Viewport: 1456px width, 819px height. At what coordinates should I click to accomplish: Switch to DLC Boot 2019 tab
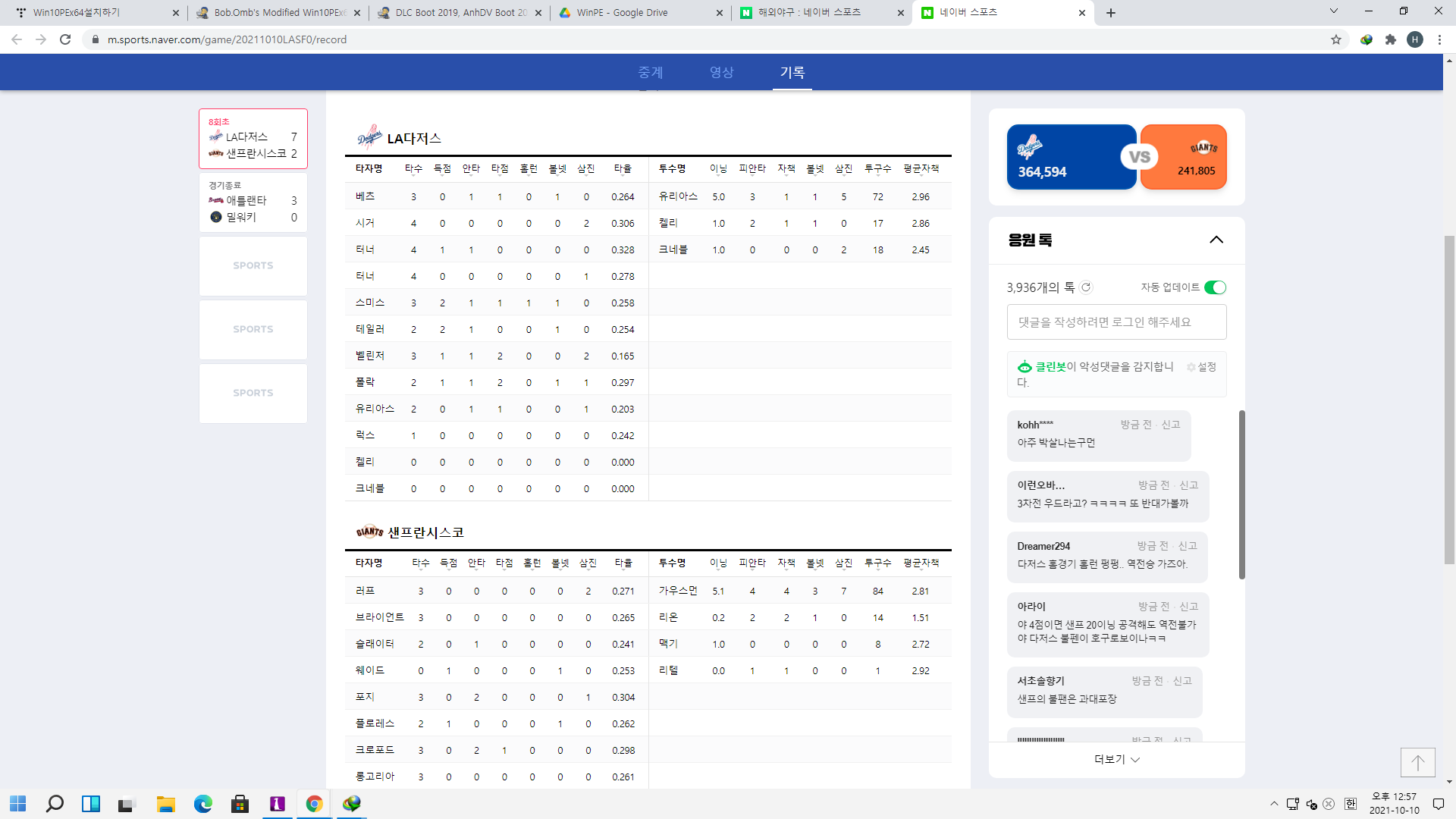[460, 13]
